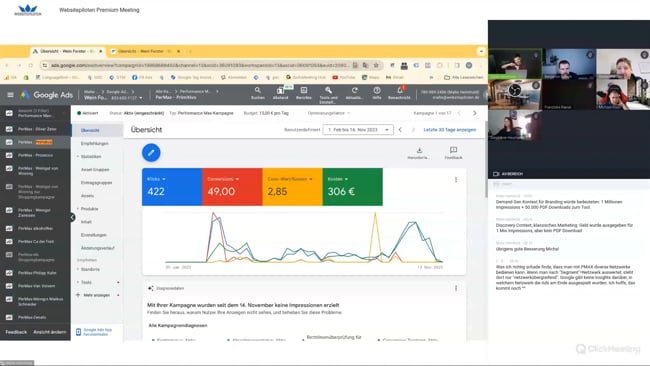Open the Google Tag Assistant bookmark
Screen dimensions: 650x366
click(192, 77)
